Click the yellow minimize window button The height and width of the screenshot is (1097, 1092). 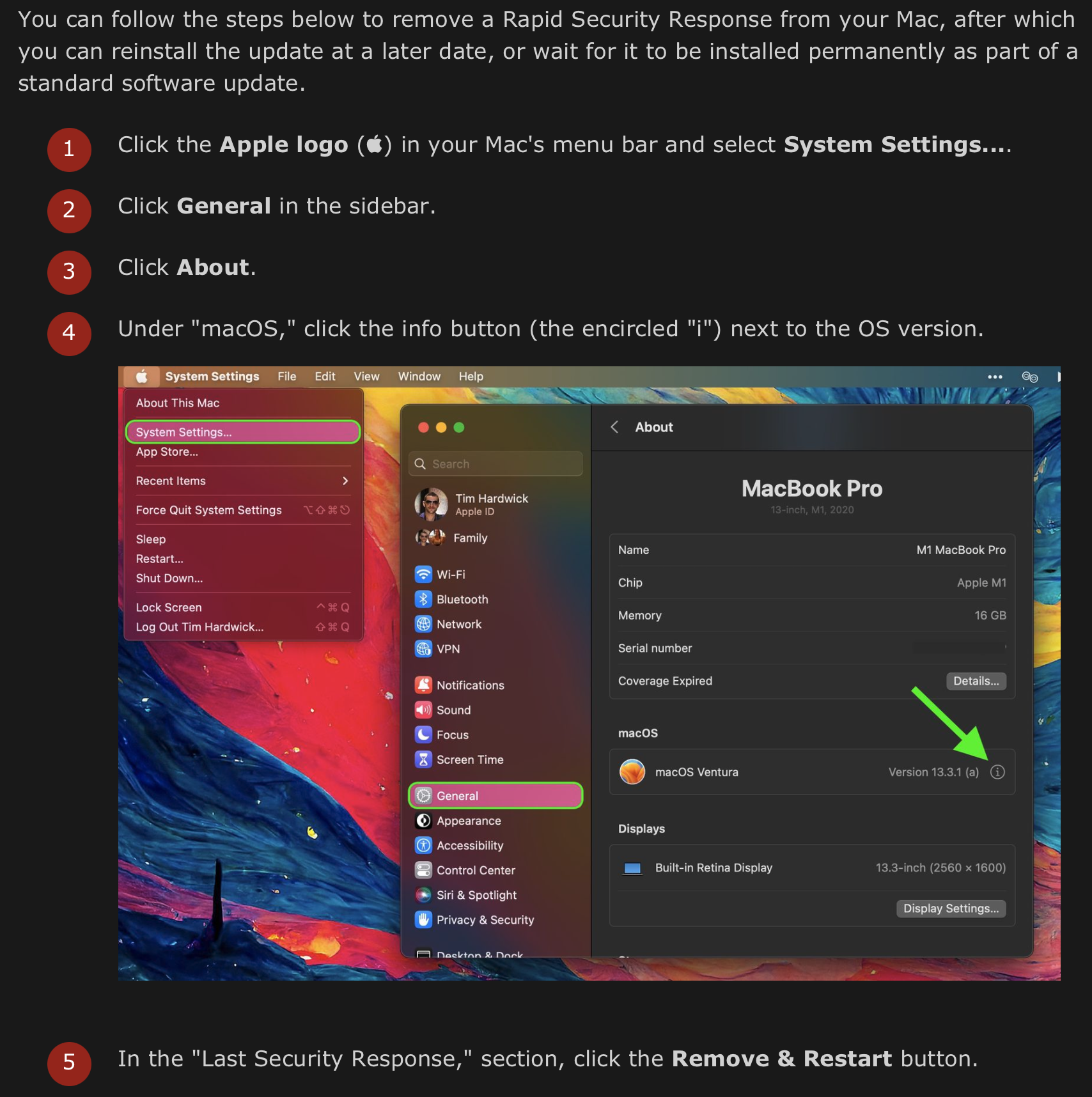point(441,428)
